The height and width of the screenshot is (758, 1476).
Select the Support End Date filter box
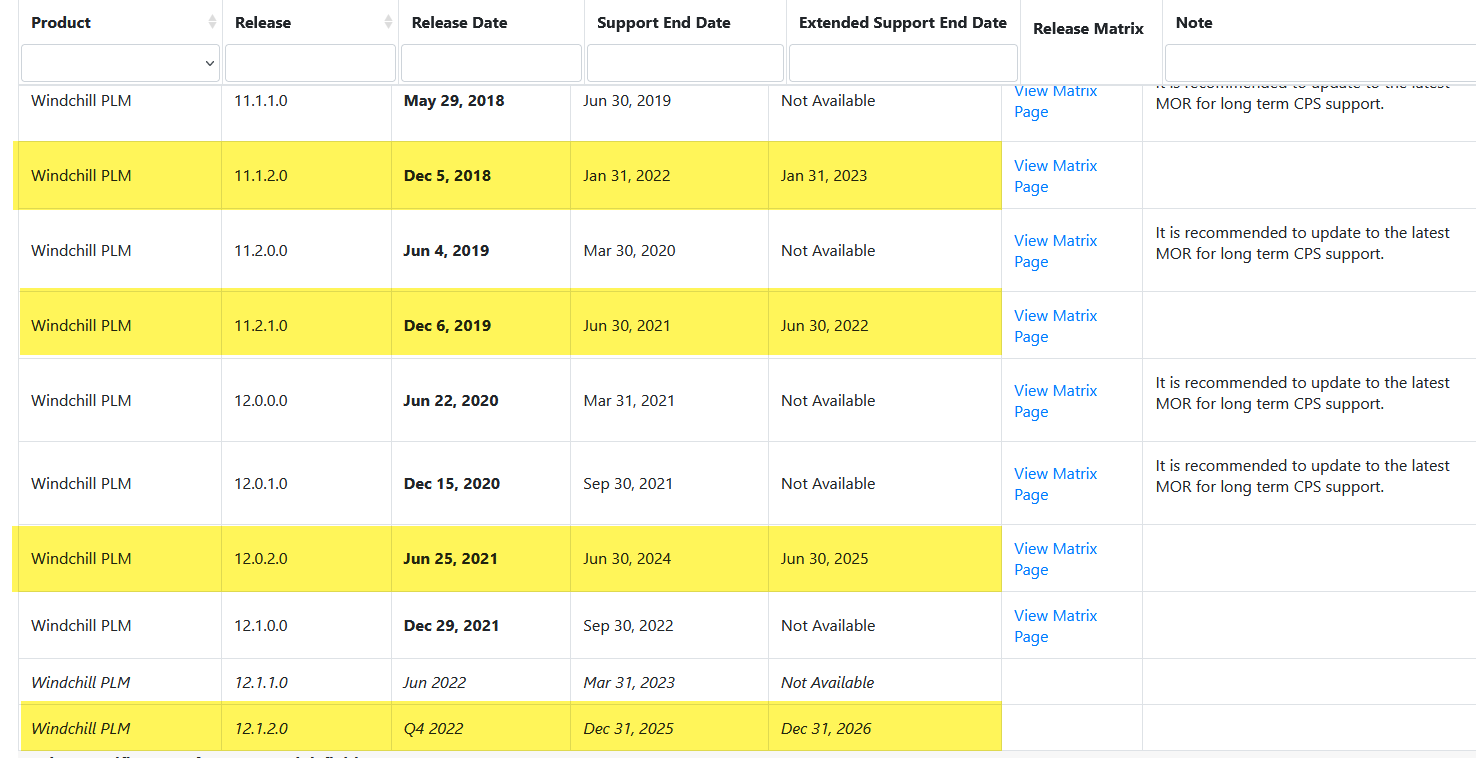coord(685,63)
